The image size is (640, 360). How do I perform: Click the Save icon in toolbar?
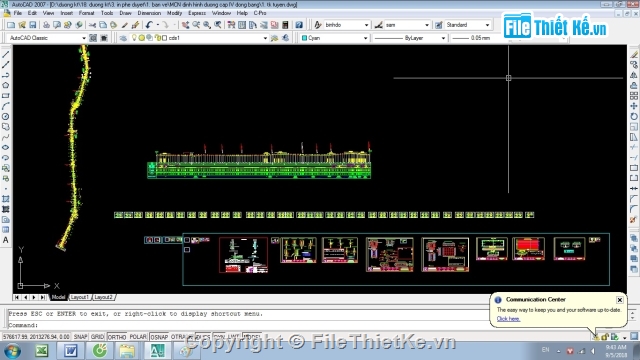[33, 25]
